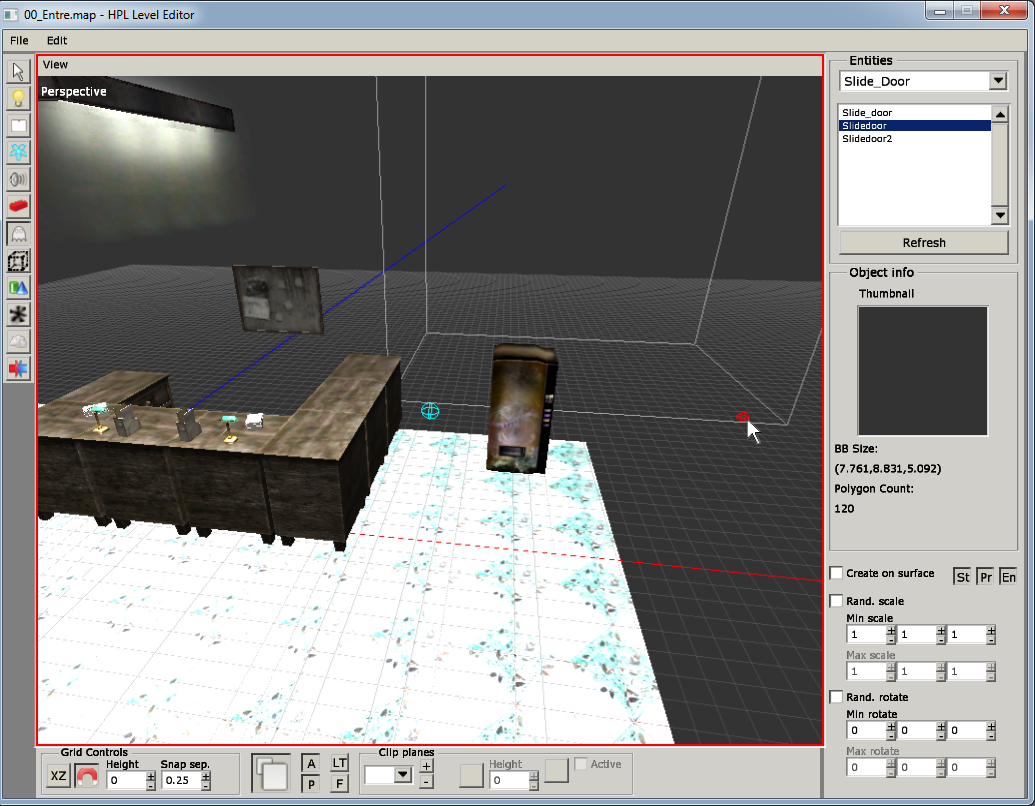Open the File menu
The height and width of the screenshot is (806, 1035).
(19, 41)
